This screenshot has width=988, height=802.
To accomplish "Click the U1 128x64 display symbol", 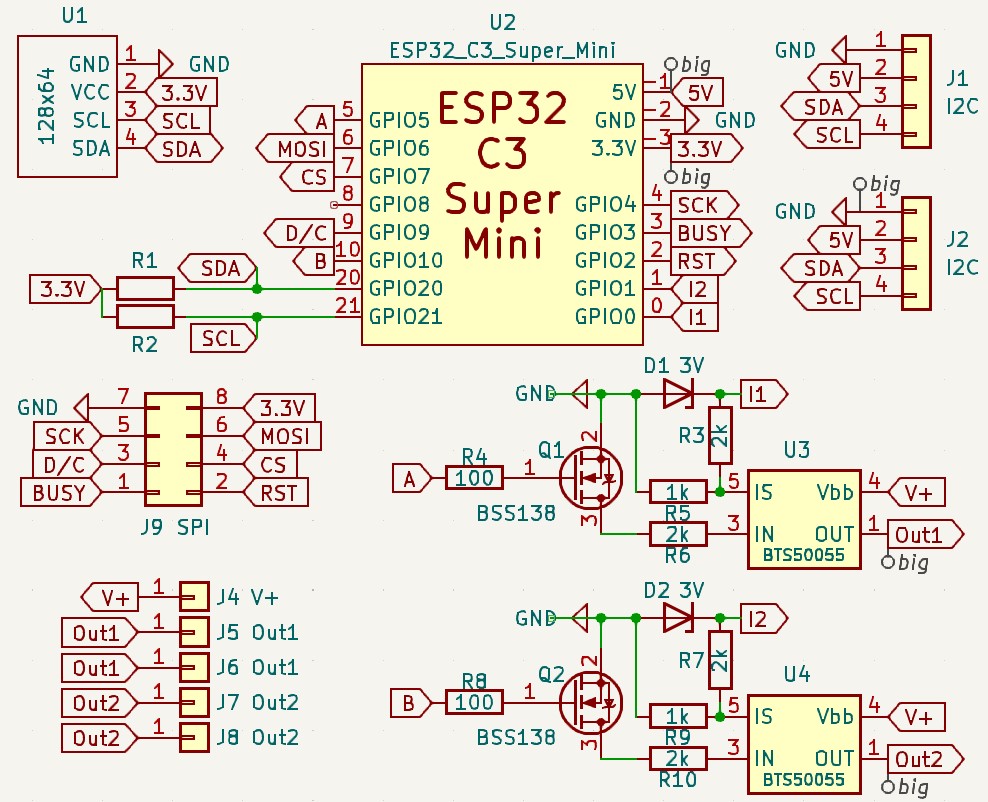I will click(x=67, y=106).
